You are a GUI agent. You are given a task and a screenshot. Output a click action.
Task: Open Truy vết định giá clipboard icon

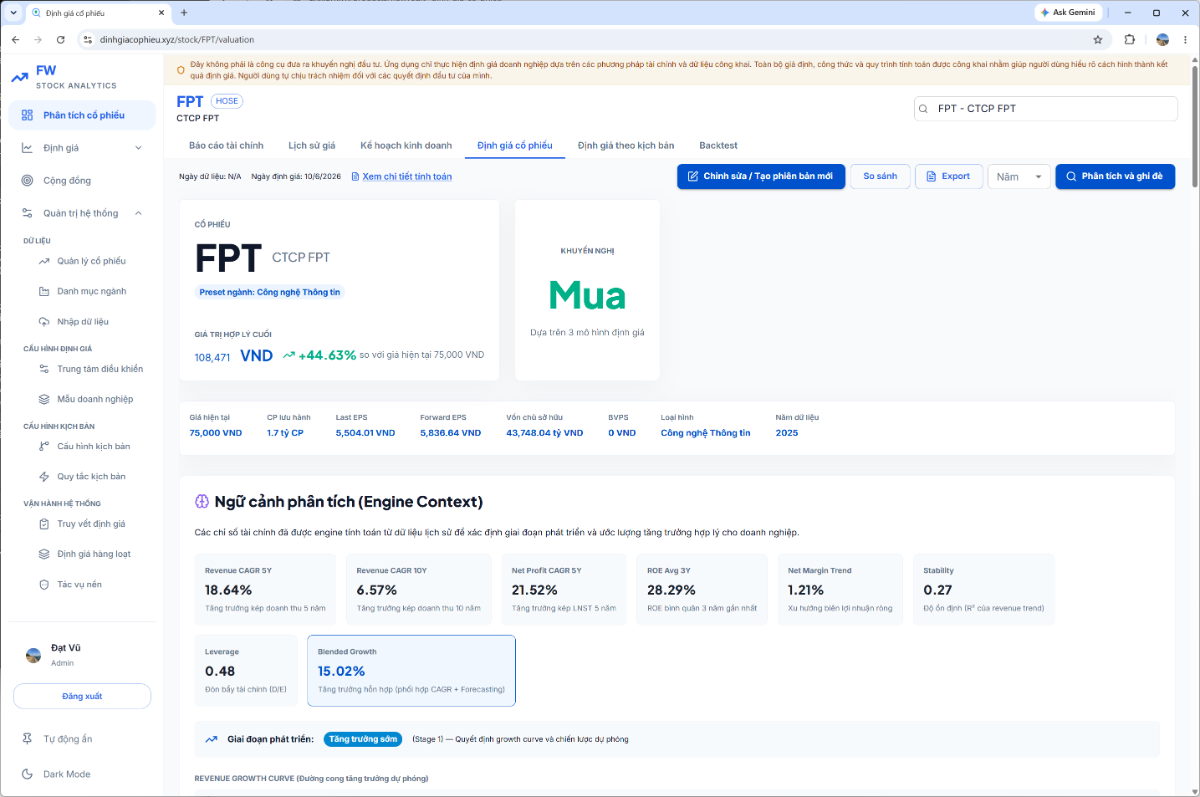tap(44, 524)
